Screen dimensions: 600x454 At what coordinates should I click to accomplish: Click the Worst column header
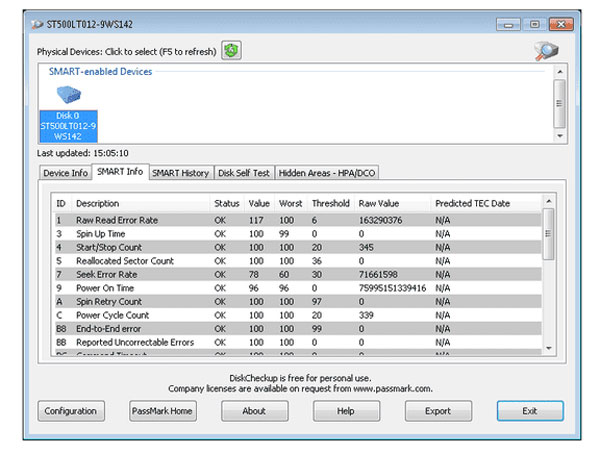point(290,203)
